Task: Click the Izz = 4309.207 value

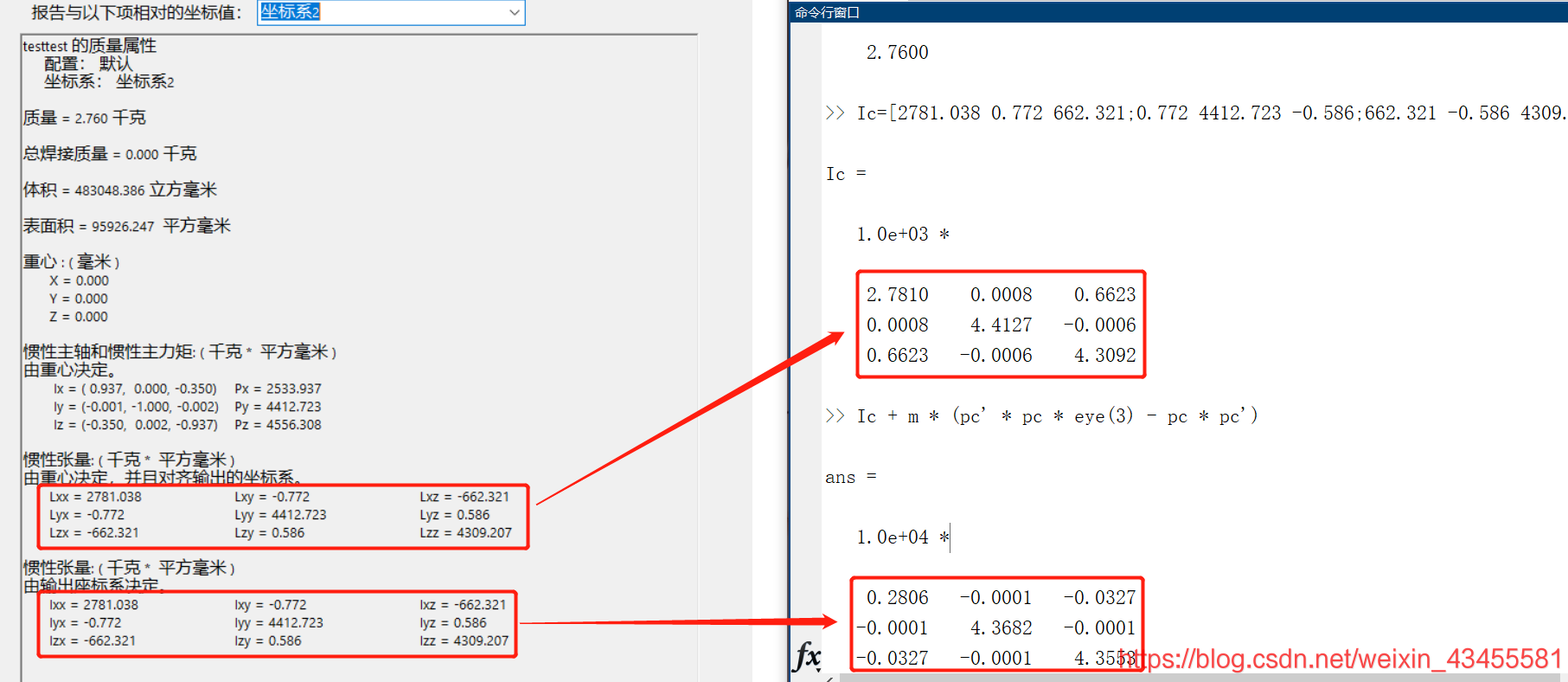Action: pos(464,641)
